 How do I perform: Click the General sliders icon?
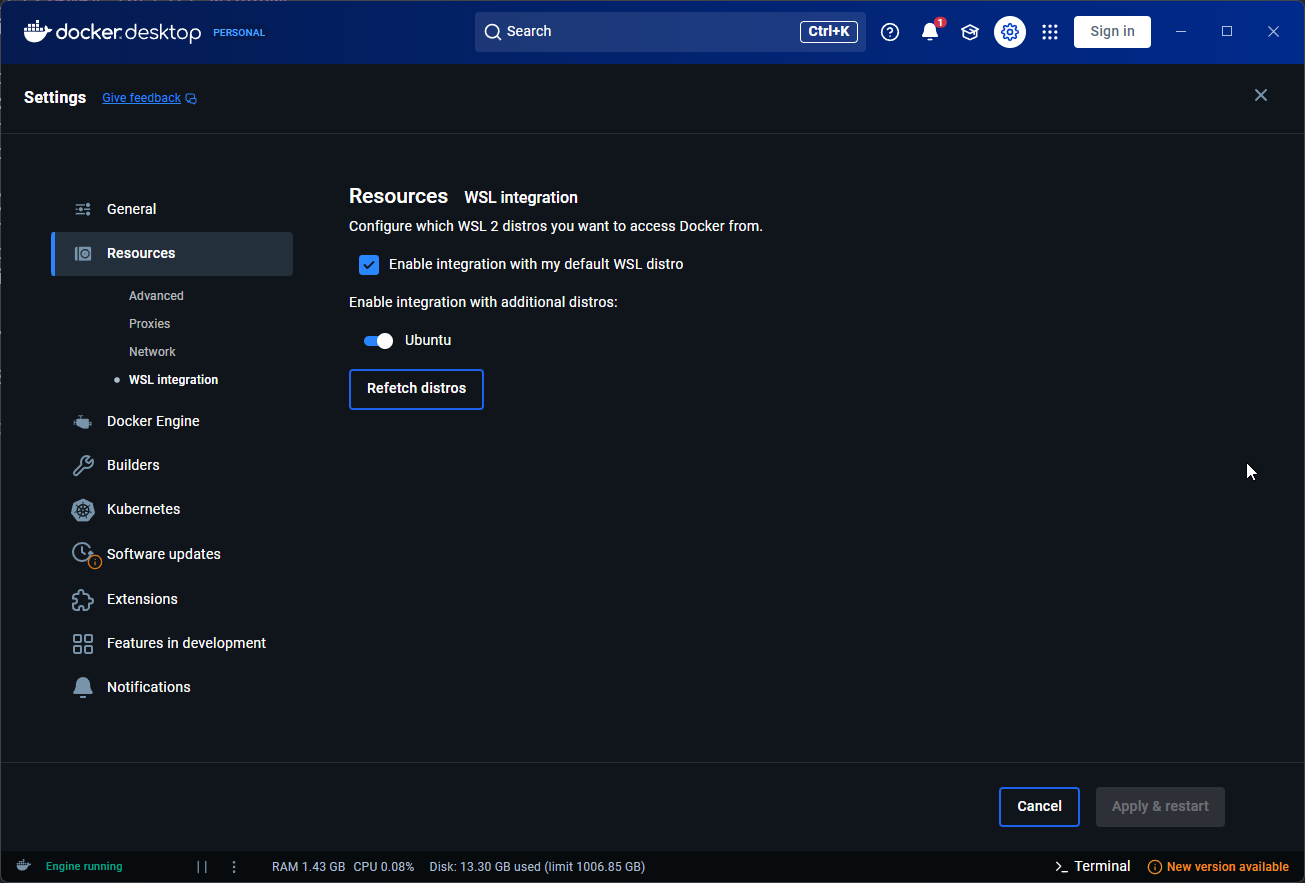[x=83, y=209]
